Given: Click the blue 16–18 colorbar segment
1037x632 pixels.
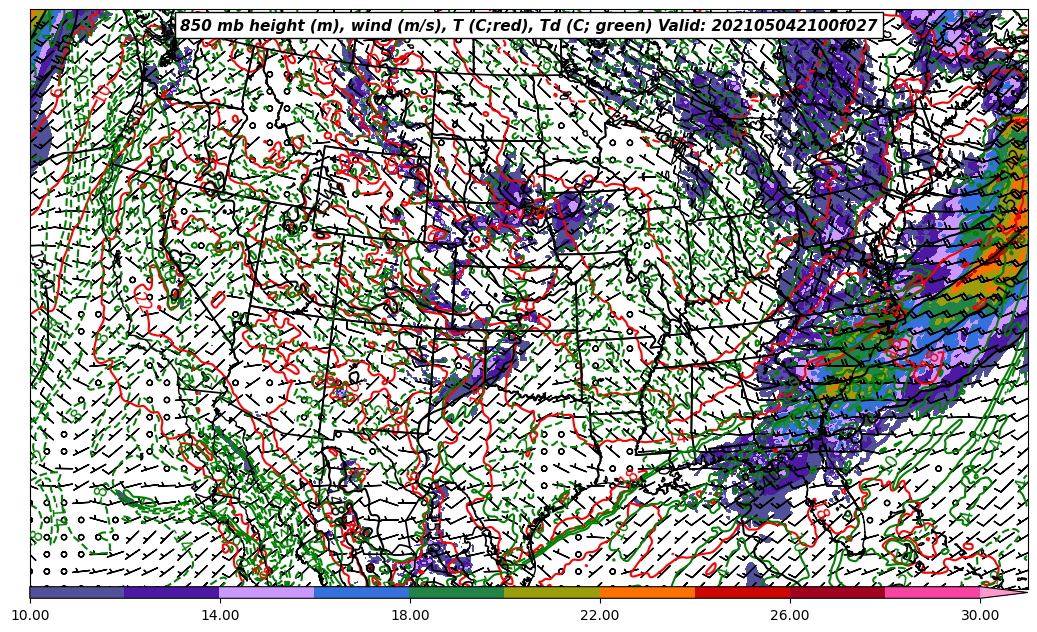Looking at the screenshot, I should point(362,592).
